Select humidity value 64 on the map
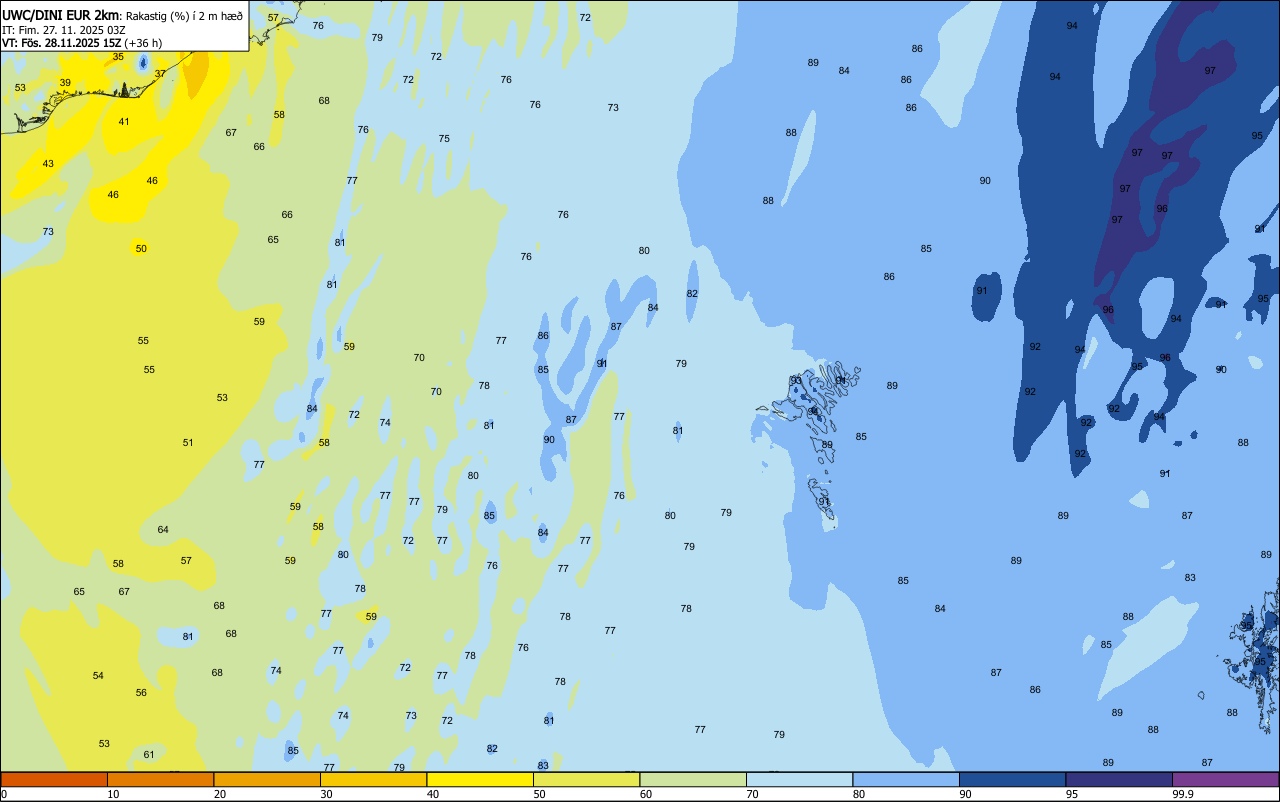This screenshot has height=802, width=1280. [x=163, y=530]
